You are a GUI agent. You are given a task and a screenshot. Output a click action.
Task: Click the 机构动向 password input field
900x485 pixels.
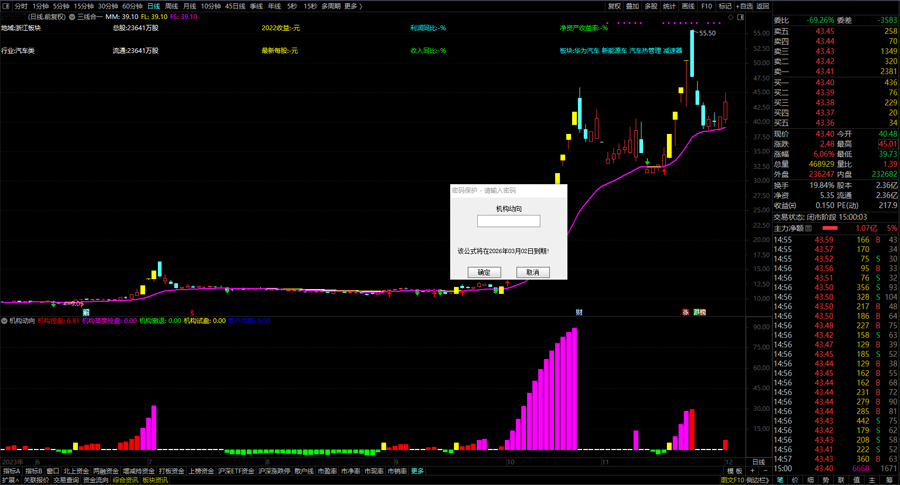pos(509,221)
